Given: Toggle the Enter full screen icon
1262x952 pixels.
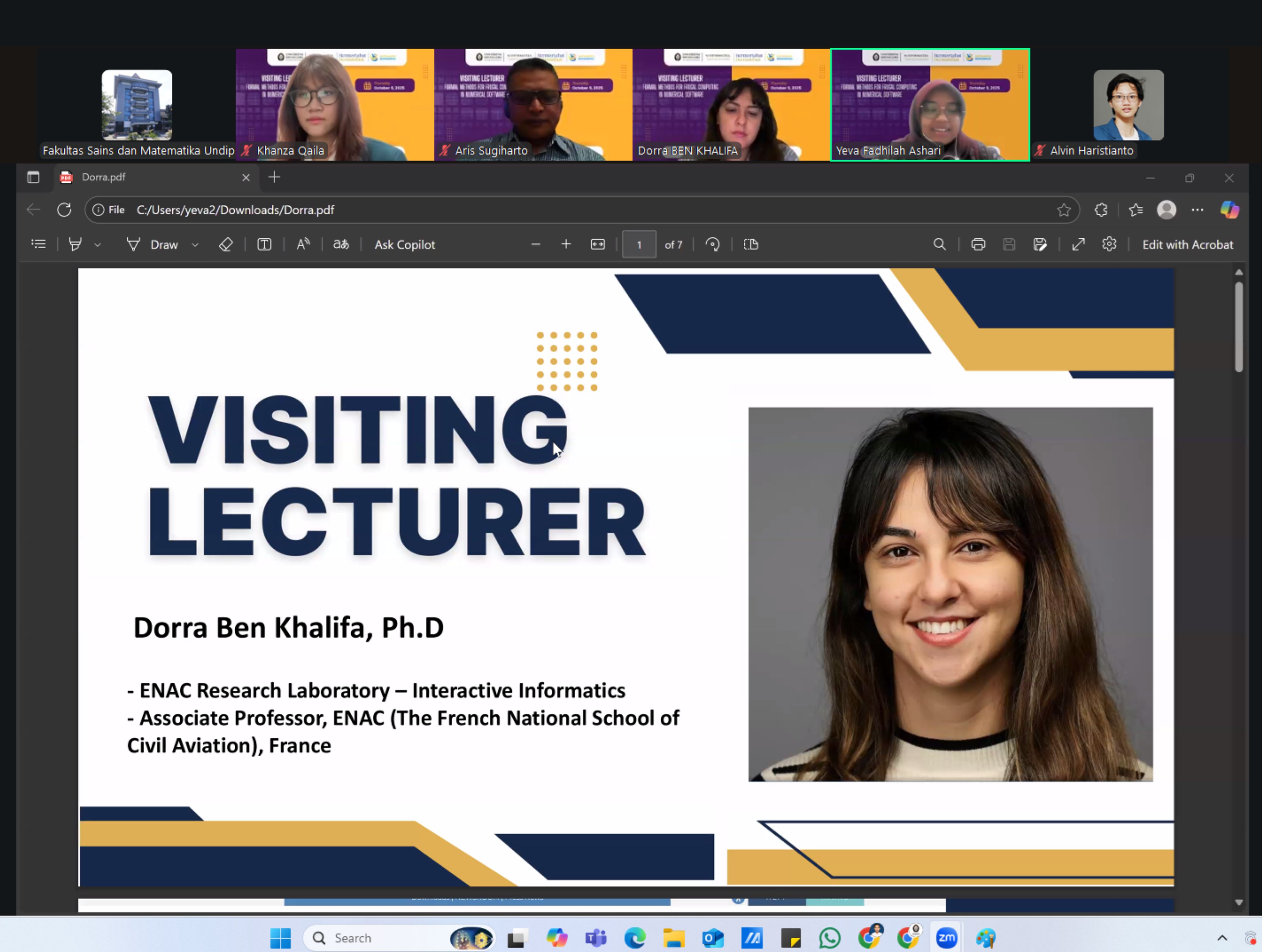Looking at the screenshot, I should pyautogui.click(x=1078, y=245).
